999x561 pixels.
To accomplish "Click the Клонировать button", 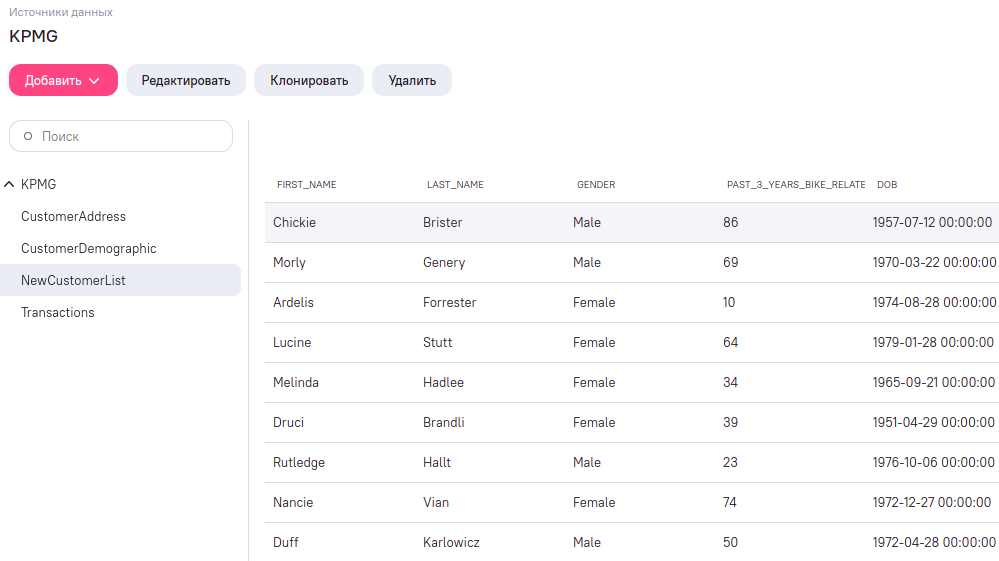I will (x=309, y=80).
